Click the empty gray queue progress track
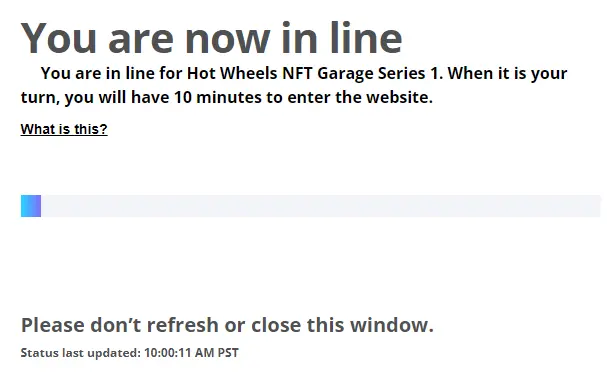This screenshot has width=607, height=378. (x=321, y=206)
